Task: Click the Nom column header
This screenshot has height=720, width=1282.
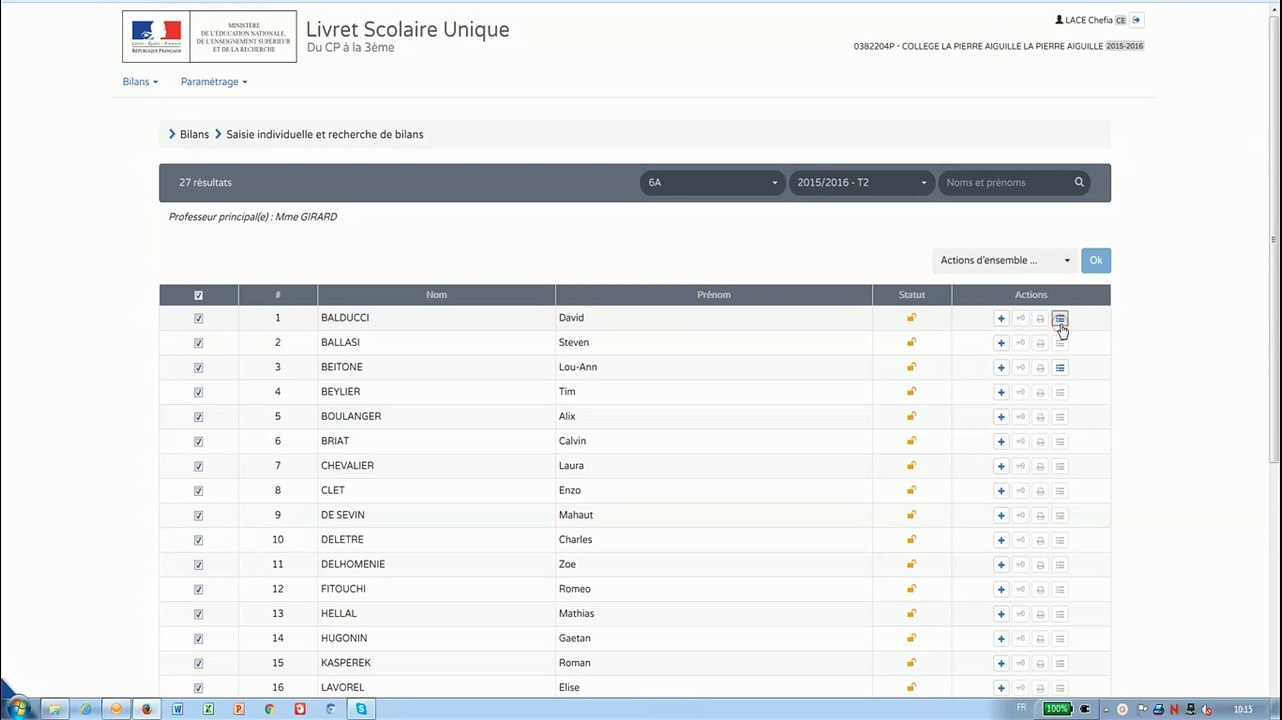Action: coord(436,295)
